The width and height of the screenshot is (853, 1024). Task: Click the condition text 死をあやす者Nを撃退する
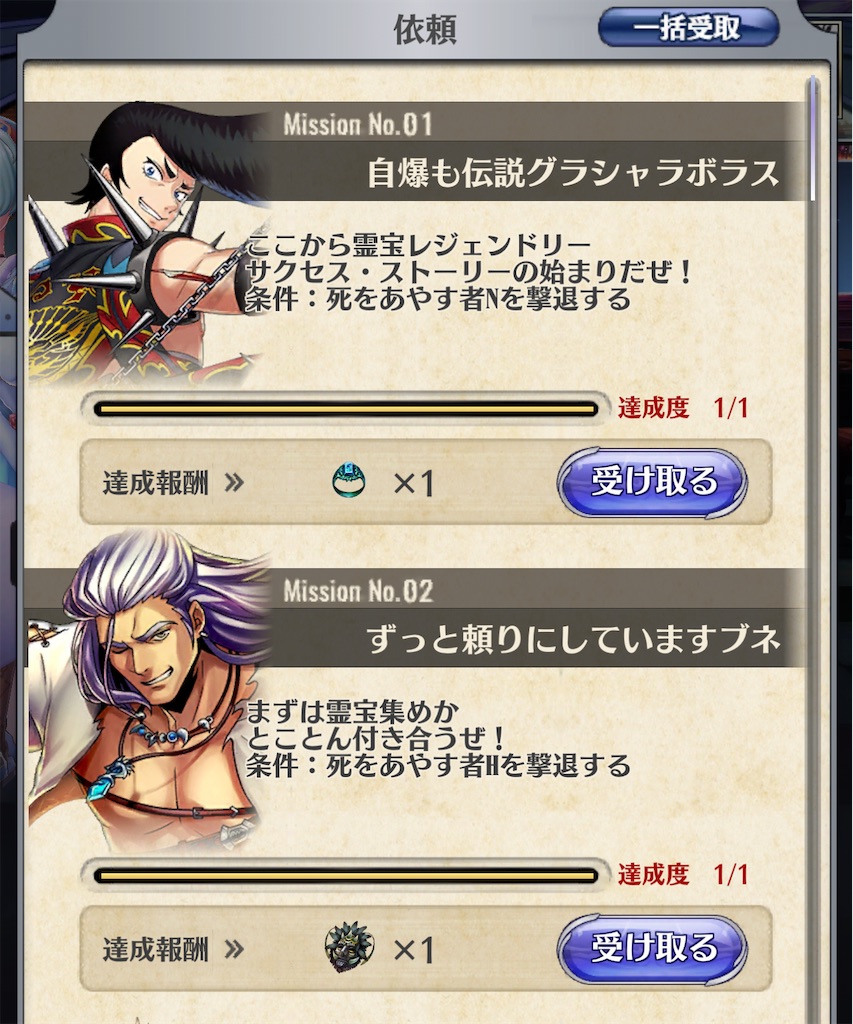pos(478,300)
